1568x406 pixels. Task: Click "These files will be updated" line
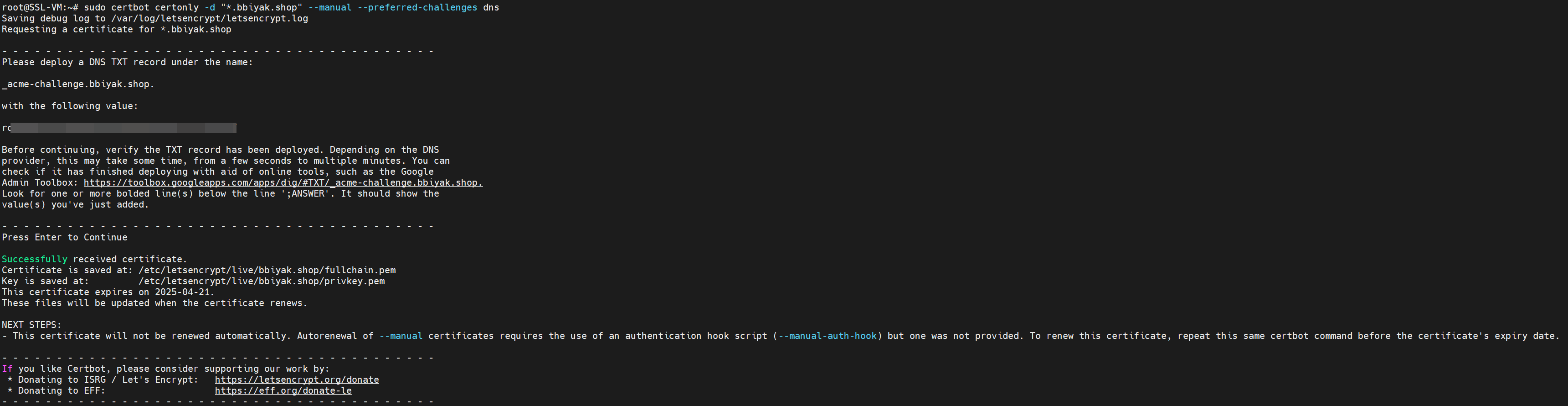click(x=154, y=303)
